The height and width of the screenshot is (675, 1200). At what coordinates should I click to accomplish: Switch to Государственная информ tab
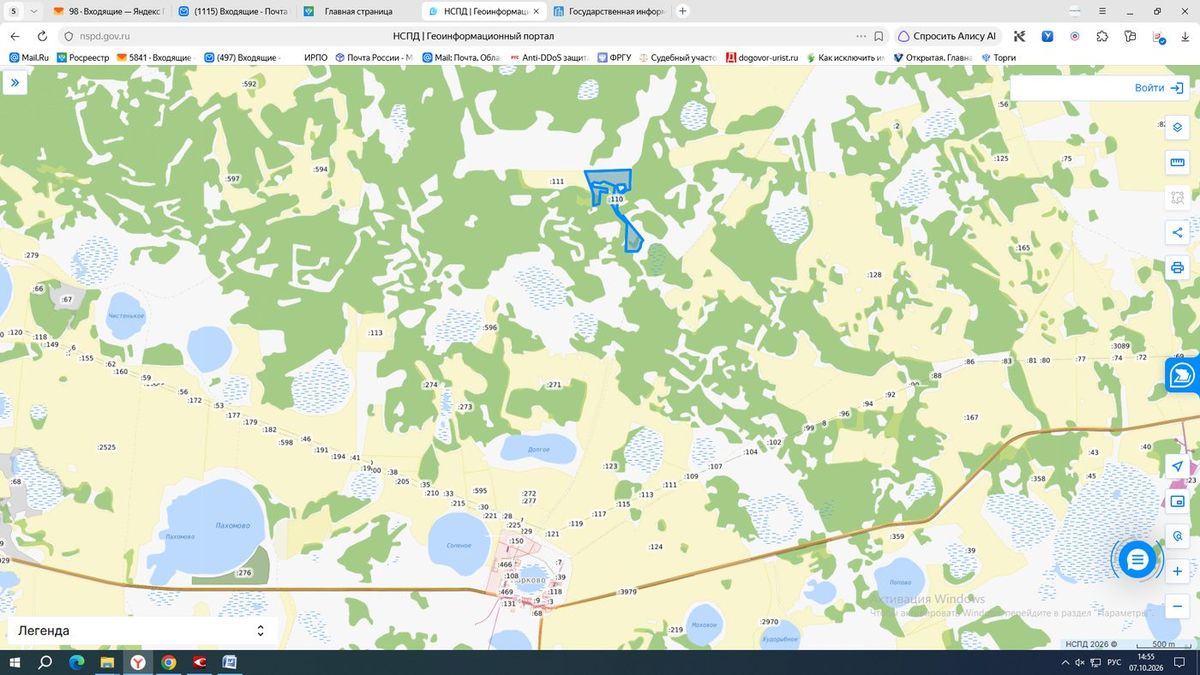(609, 11)
